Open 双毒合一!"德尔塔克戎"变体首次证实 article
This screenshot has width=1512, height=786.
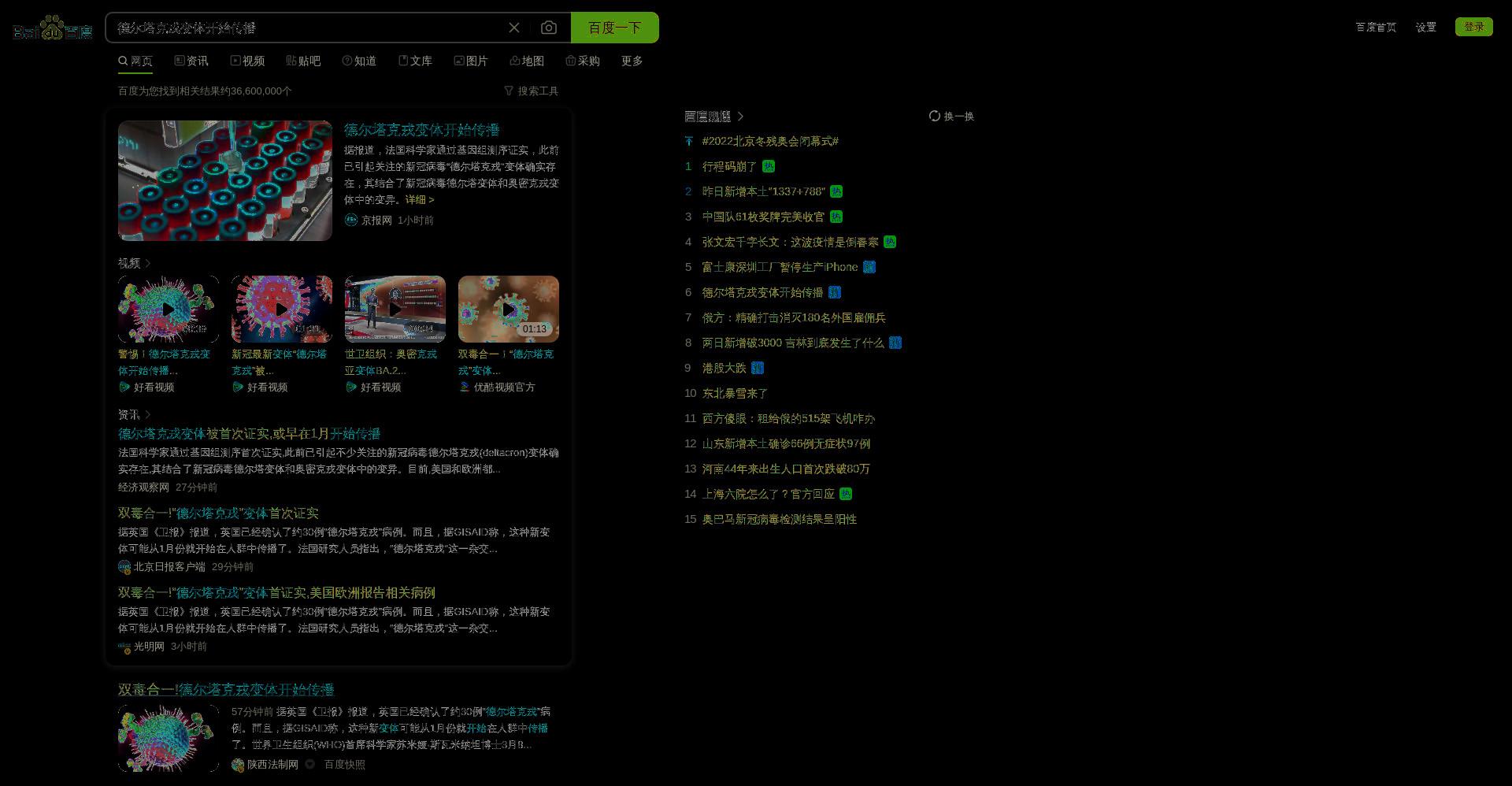click(x=219, y=513)
